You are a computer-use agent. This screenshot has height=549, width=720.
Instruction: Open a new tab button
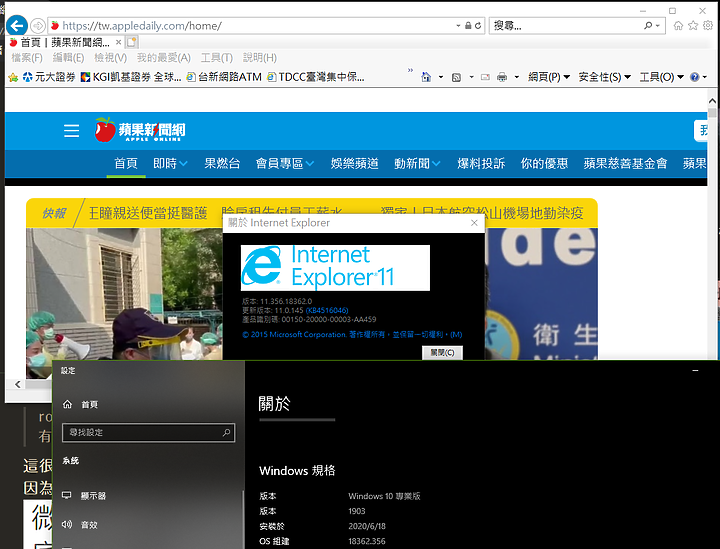132,42
